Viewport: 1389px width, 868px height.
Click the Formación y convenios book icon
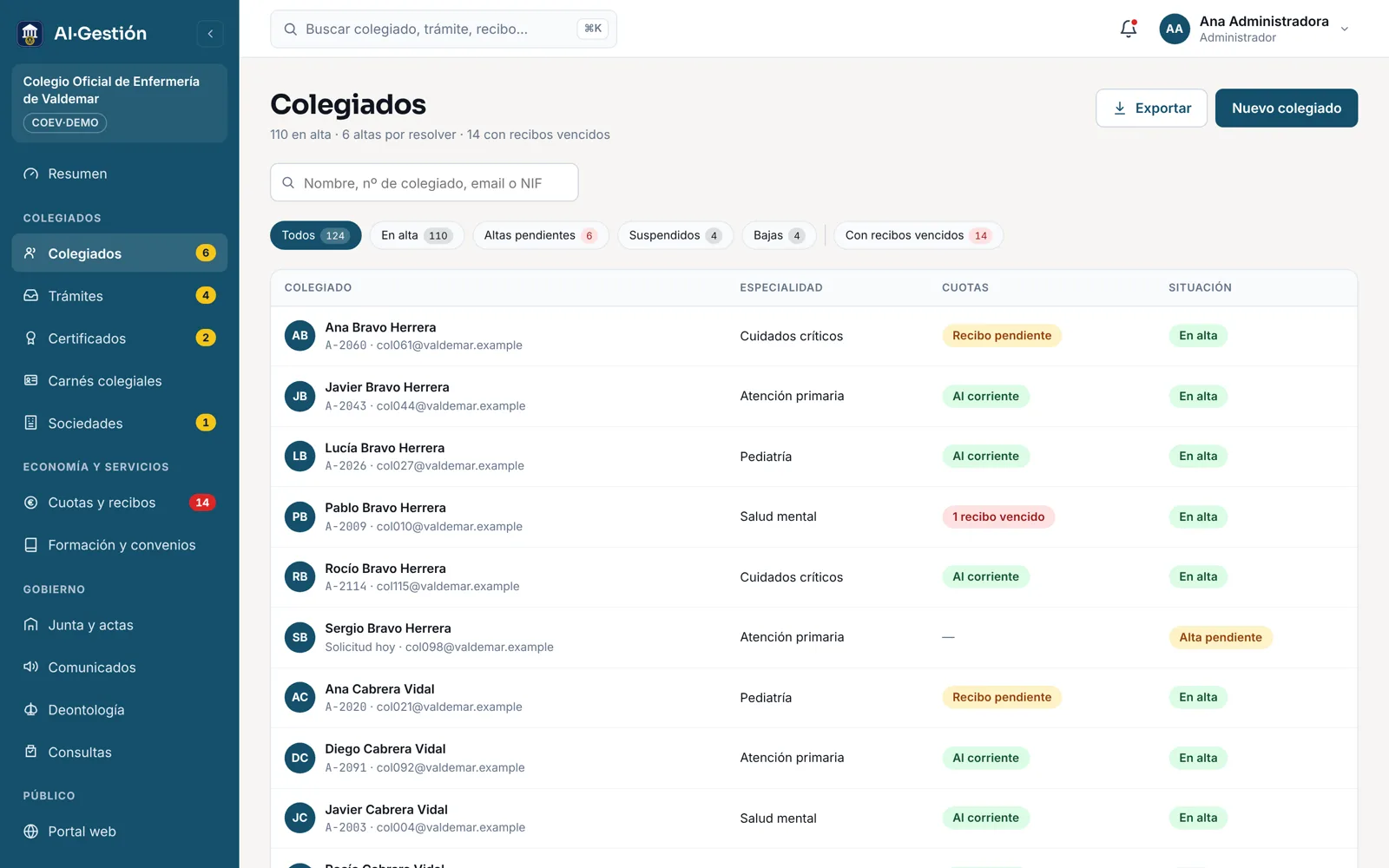point(31,545)
